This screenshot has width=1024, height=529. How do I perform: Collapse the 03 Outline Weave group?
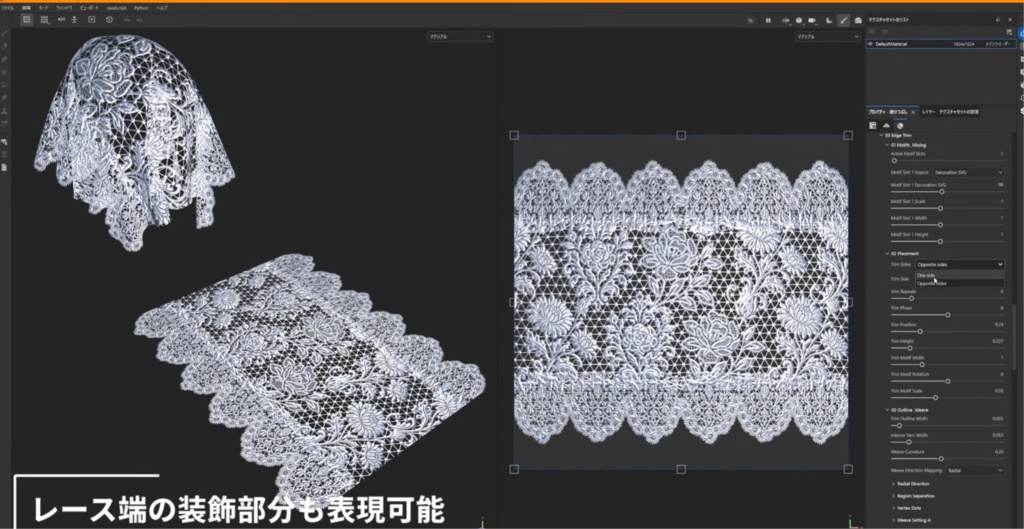[x=888, y=409]
